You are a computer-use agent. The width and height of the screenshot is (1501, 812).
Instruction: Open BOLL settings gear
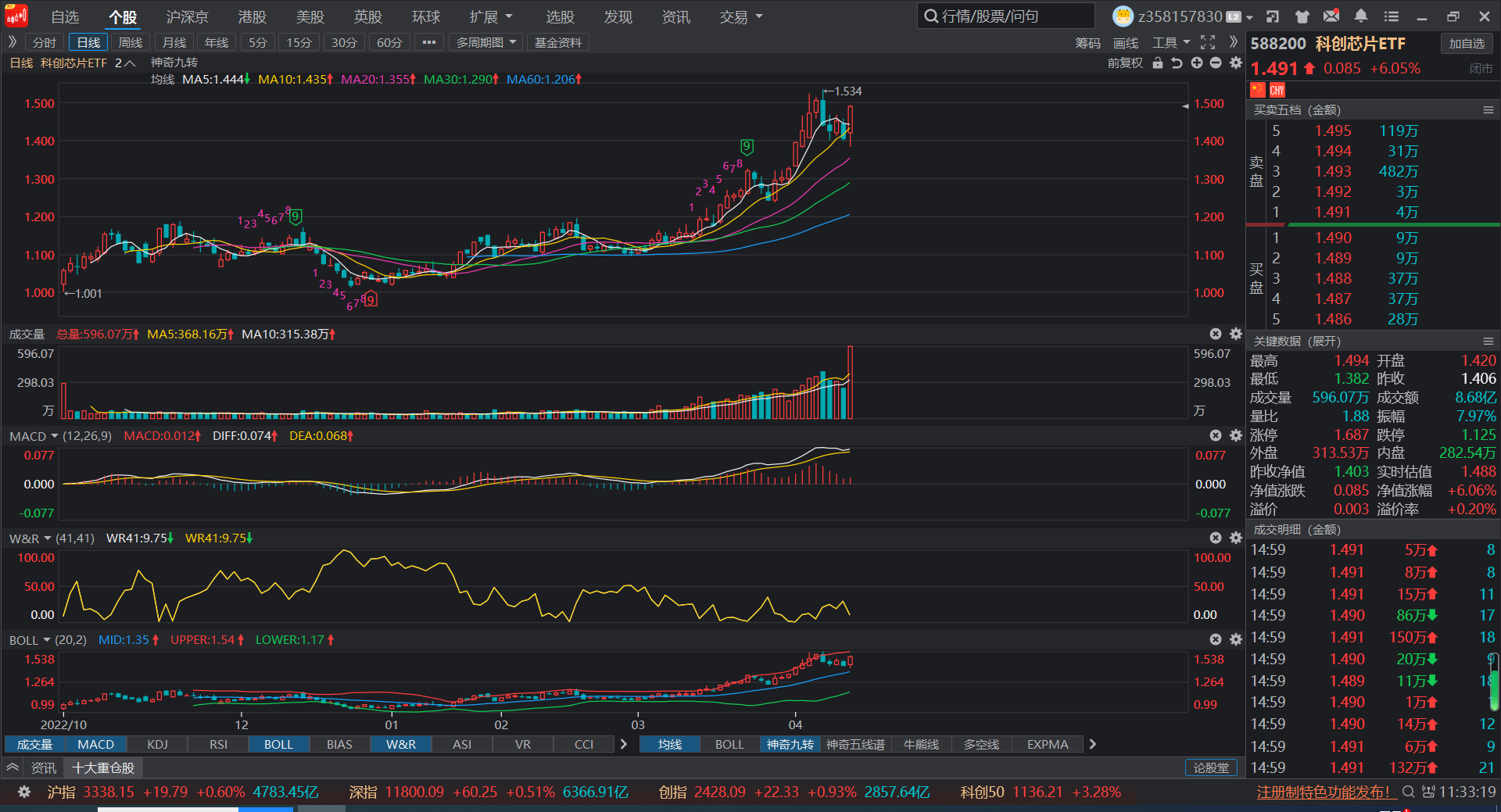pos(1236,639)
